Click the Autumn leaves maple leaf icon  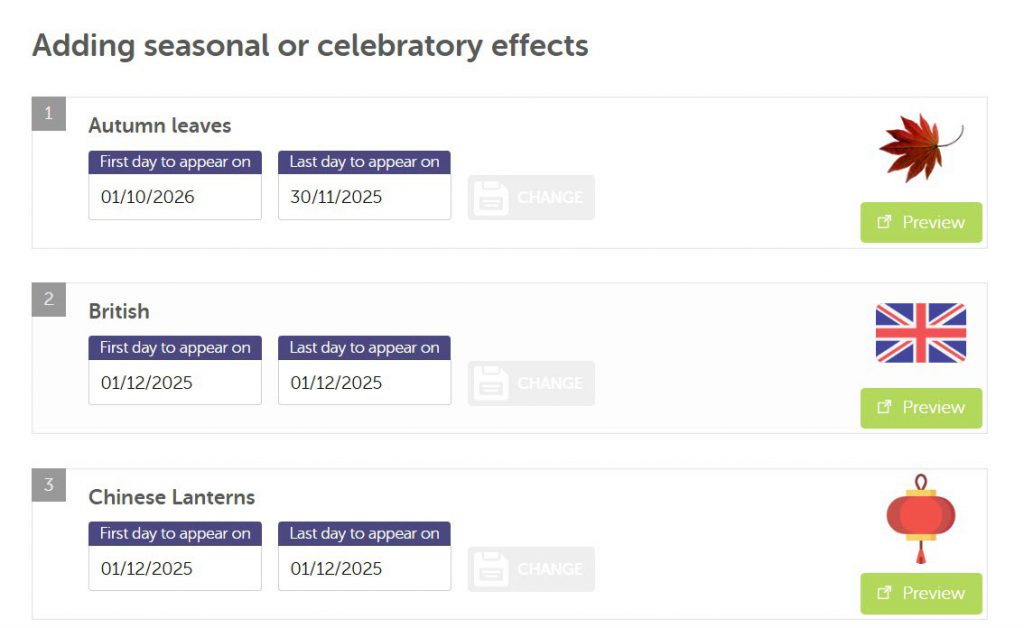point(920,147)
